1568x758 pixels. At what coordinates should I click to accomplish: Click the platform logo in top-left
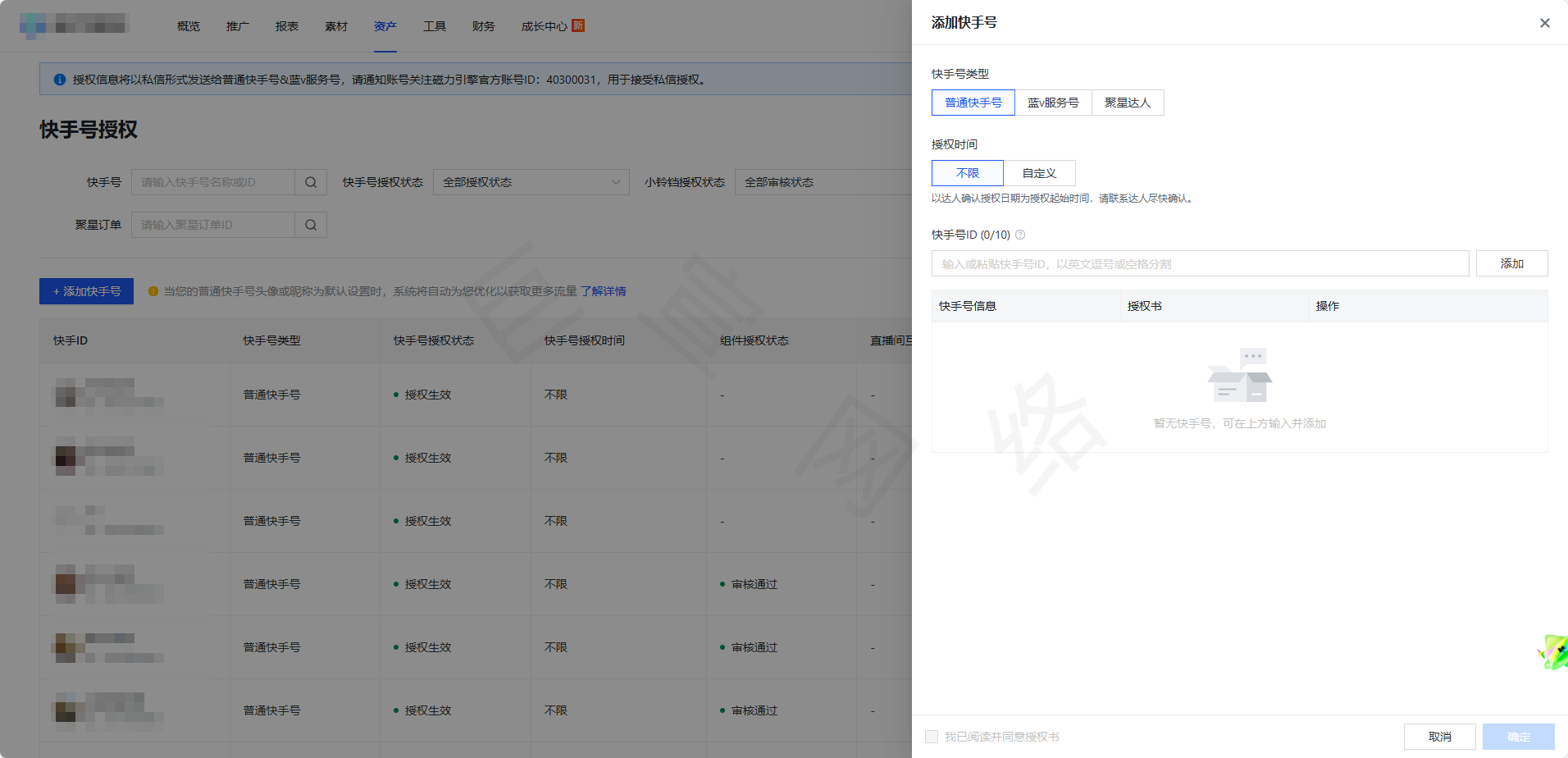coord(33,26)
